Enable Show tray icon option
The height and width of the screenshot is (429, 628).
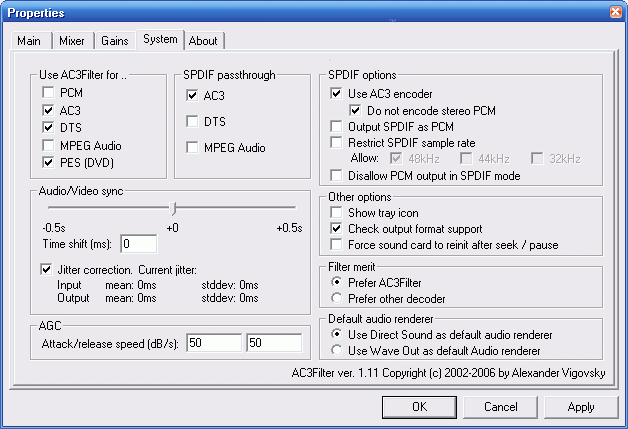click(337, 213)
